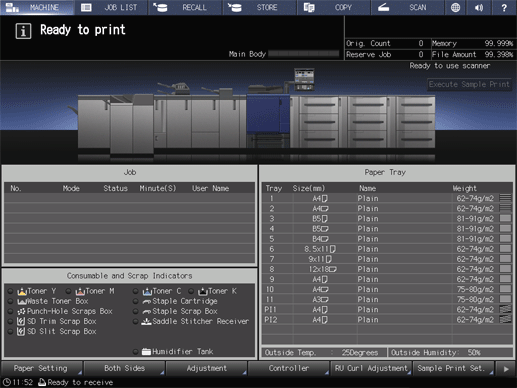517x388 pixels.
Task: Open the RECALL tab
Action: (x=185, y=7)
